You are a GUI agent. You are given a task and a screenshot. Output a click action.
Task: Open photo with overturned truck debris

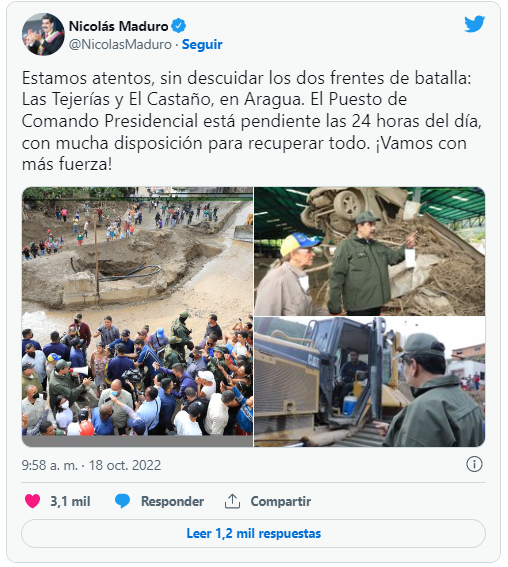pos(370,251)
